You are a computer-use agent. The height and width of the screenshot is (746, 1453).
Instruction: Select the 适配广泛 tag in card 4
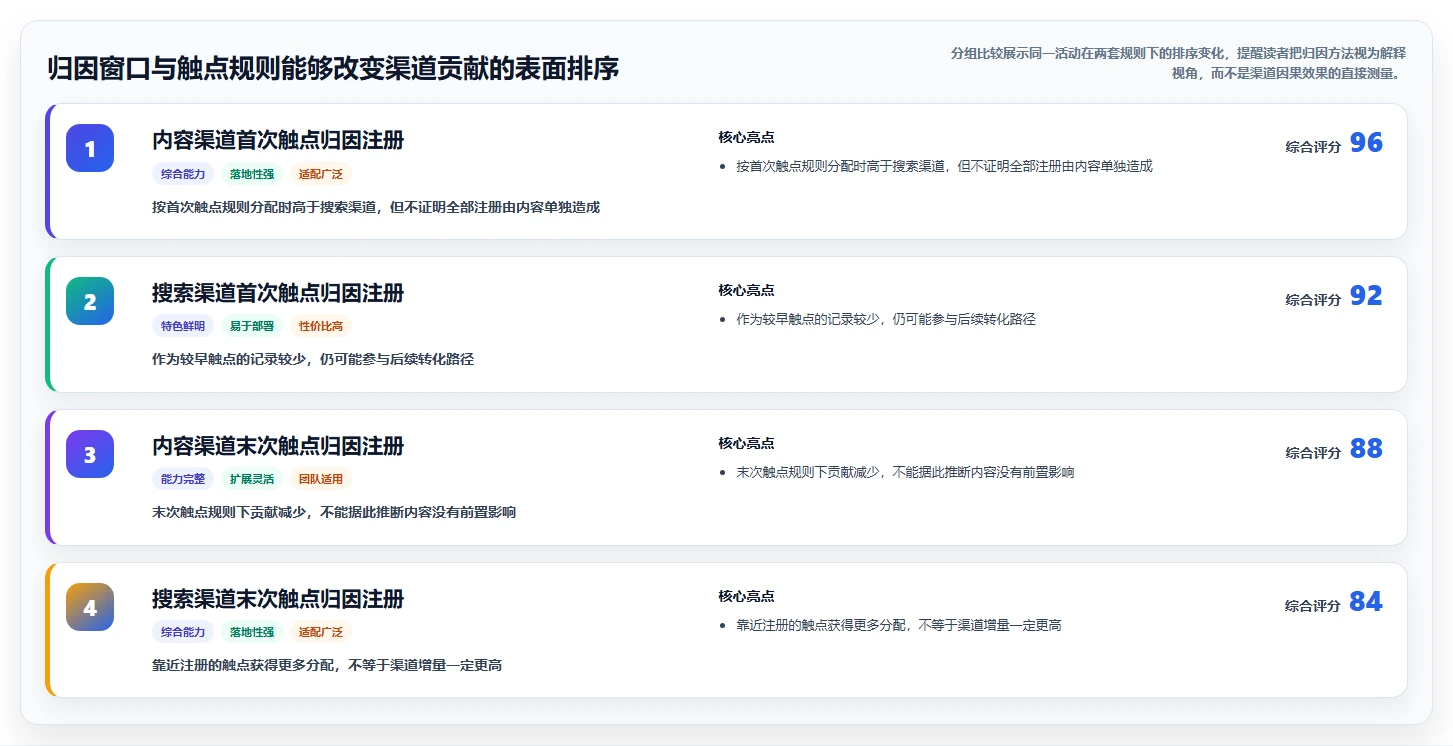pyautogui.click(x=321, y=632)
